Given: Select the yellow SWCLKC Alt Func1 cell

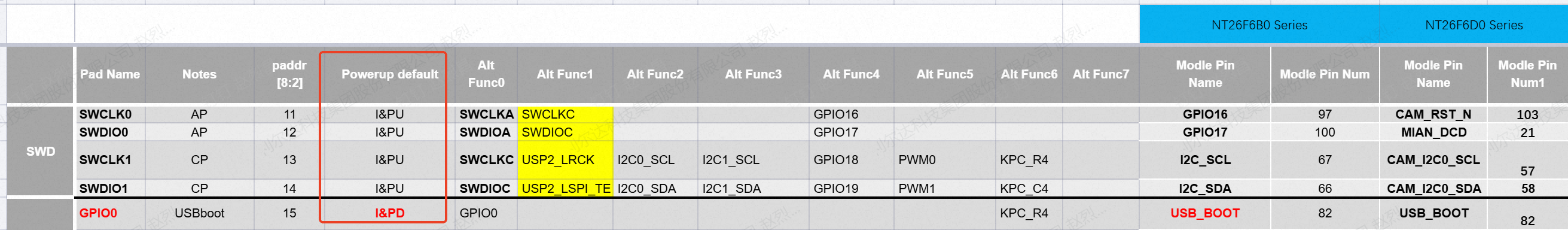Looking at the screenshot, I should click(565, 114).
